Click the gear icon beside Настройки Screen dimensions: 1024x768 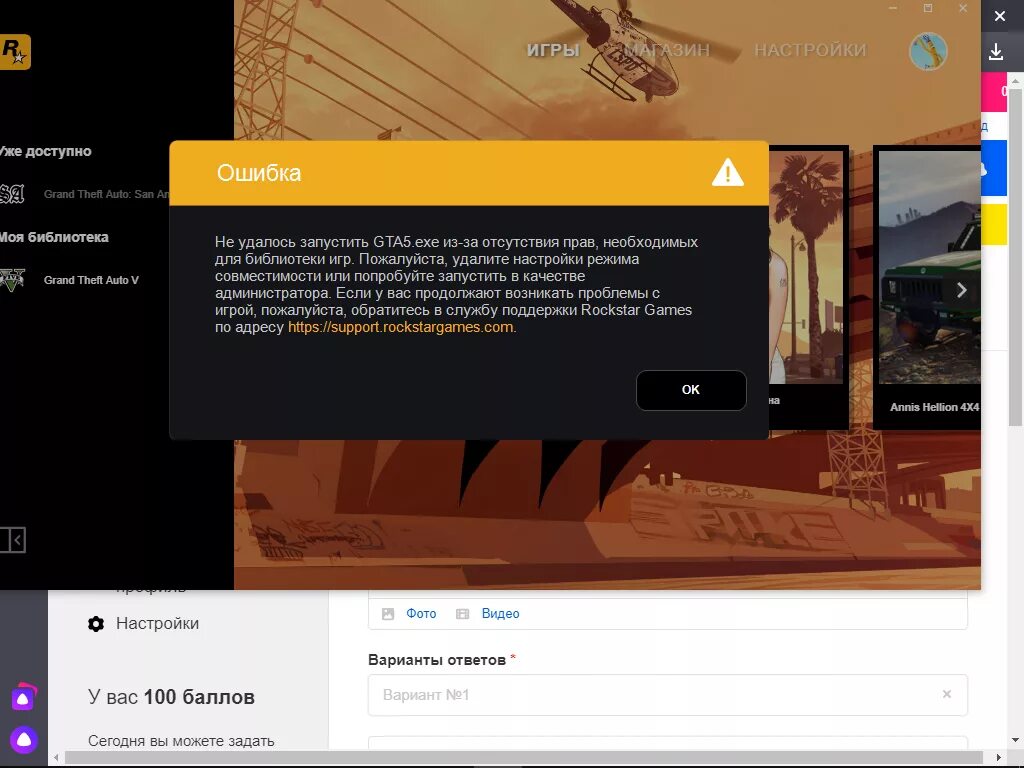(96, 624)
